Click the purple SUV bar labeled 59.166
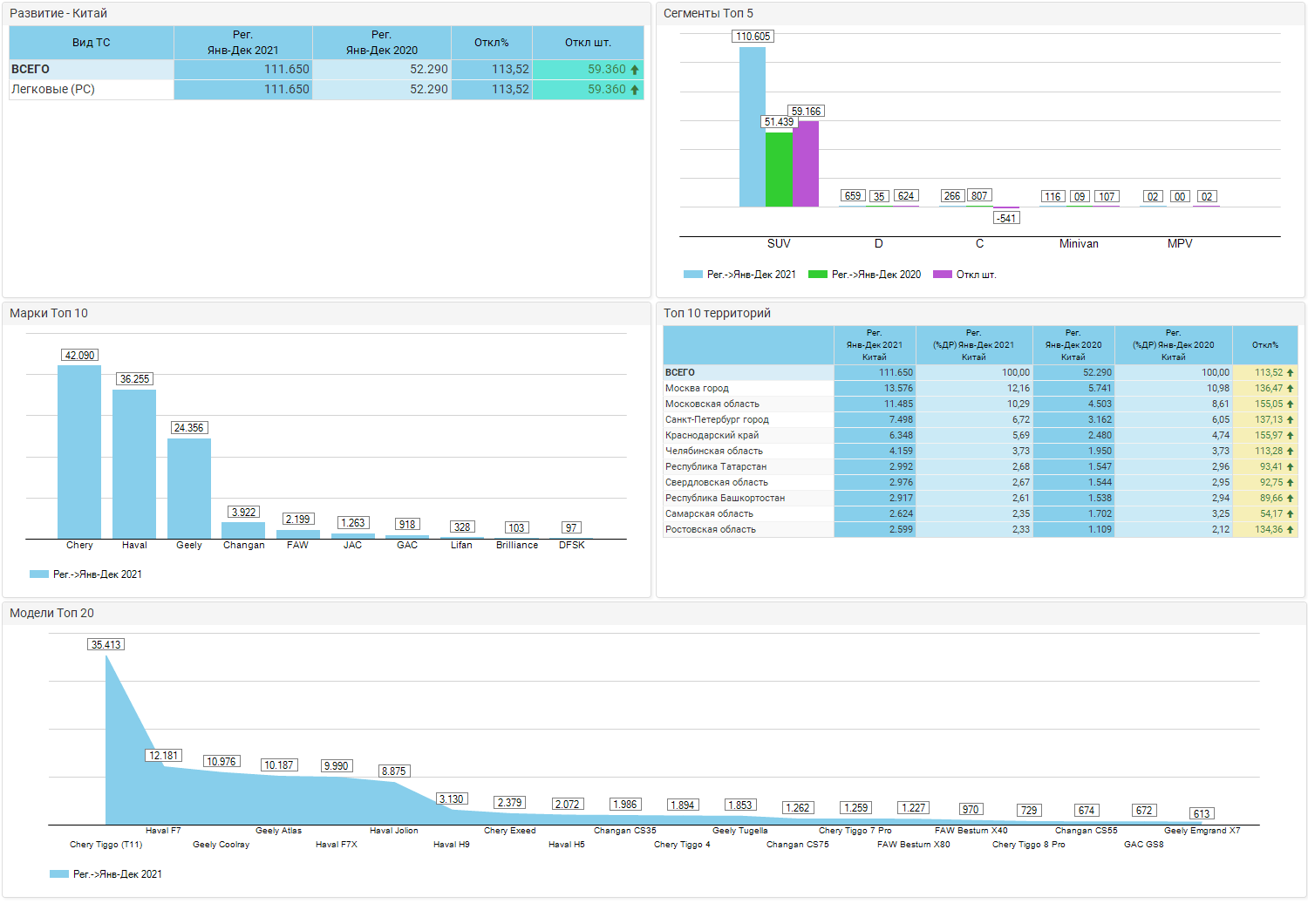 (806, 164)
